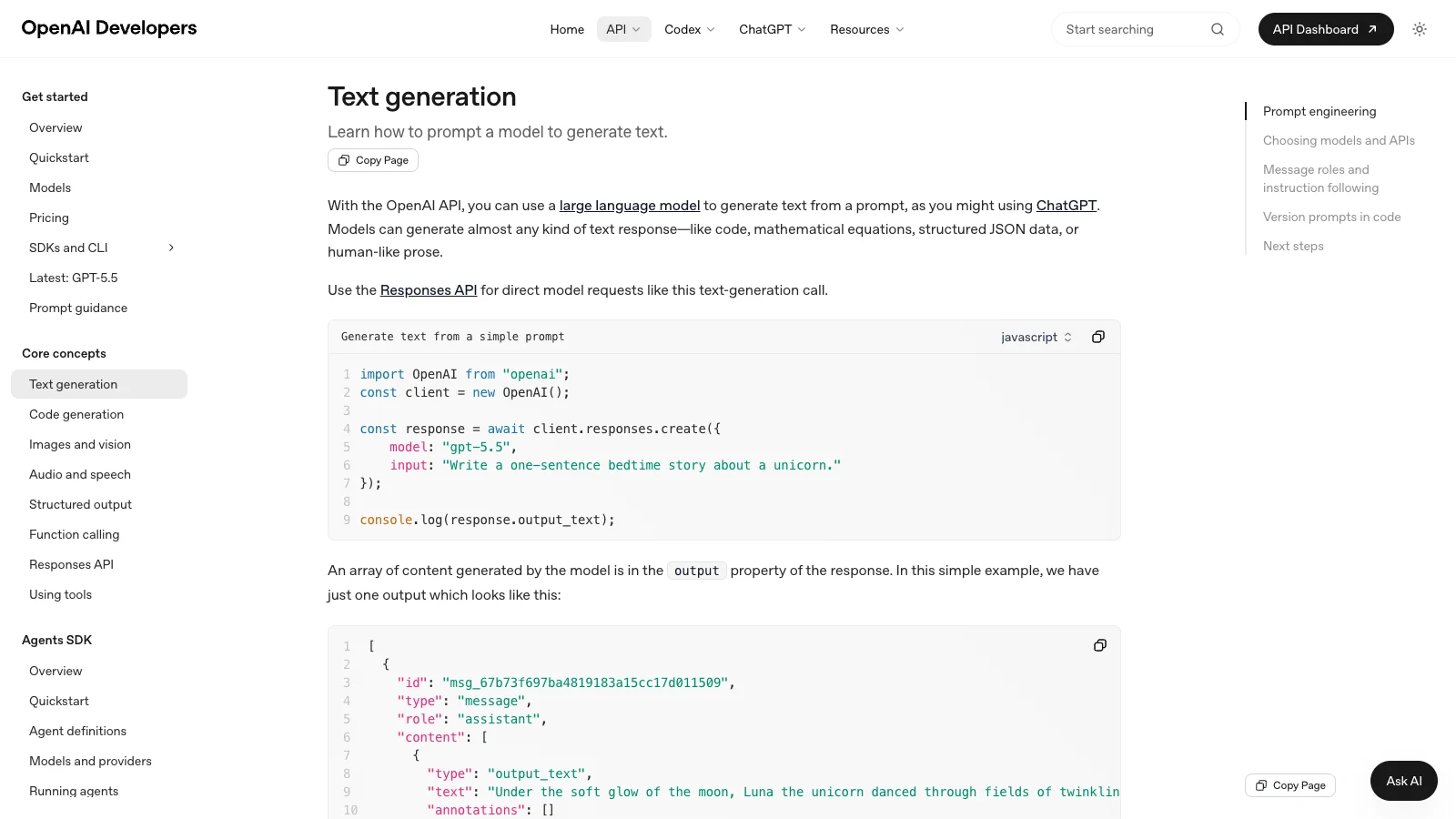Open the Function calling page

pyautogui.click(x=74, y=534)
